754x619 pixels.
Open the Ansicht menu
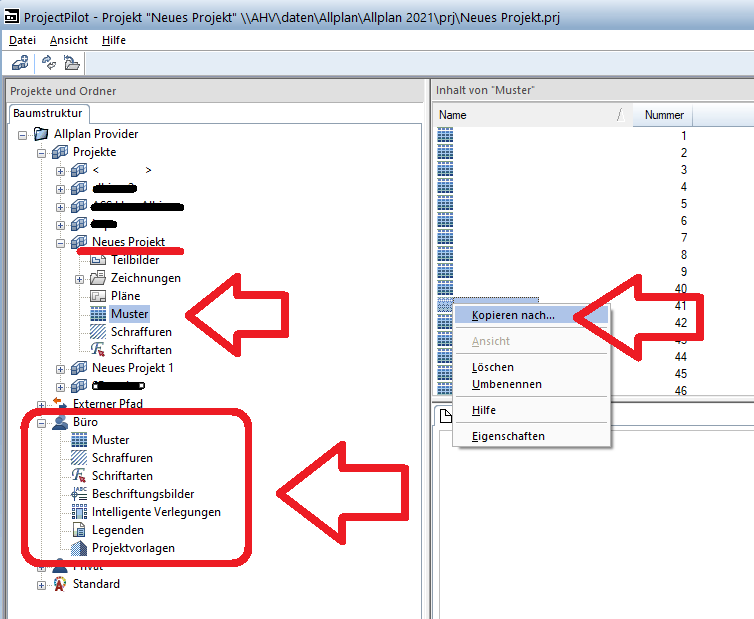point(69,40)
